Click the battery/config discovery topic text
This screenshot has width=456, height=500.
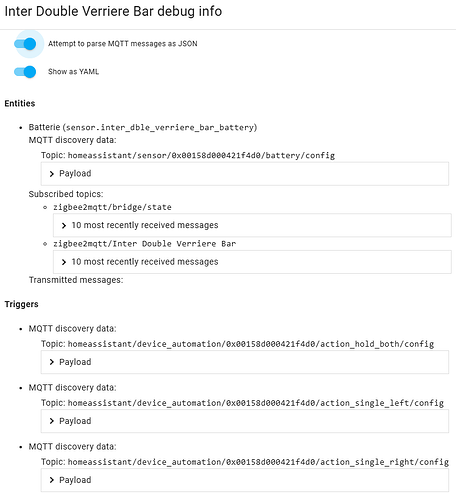point(201,155)
